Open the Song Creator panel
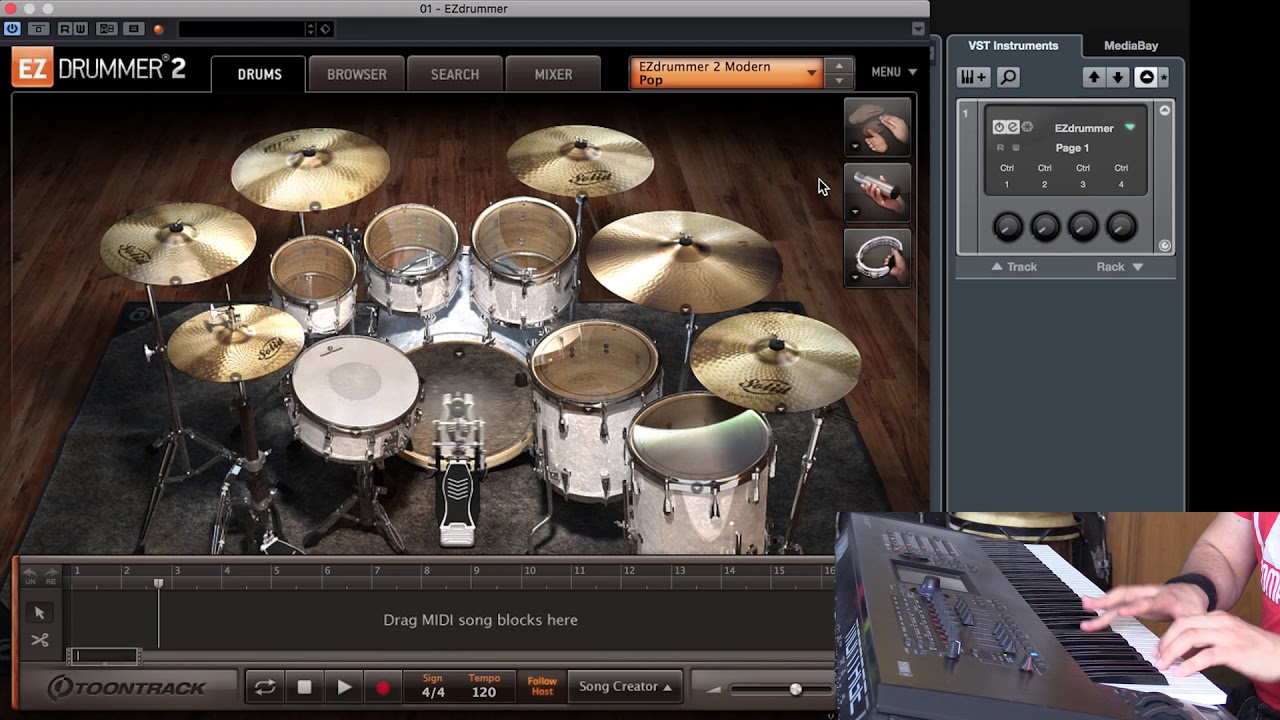Viewport: 1280px width, 720px height. (x=625, y=686)
